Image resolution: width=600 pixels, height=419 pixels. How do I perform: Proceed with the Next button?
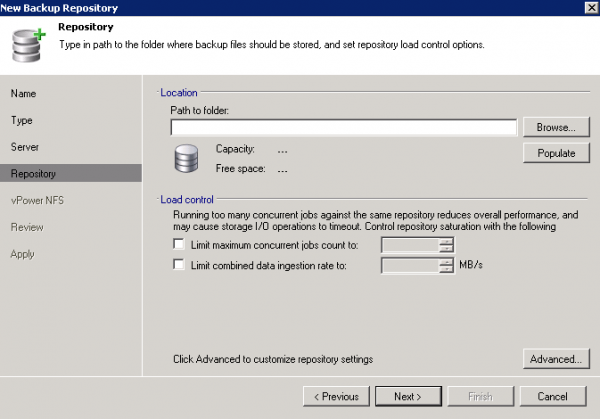[x=407, y=396]
